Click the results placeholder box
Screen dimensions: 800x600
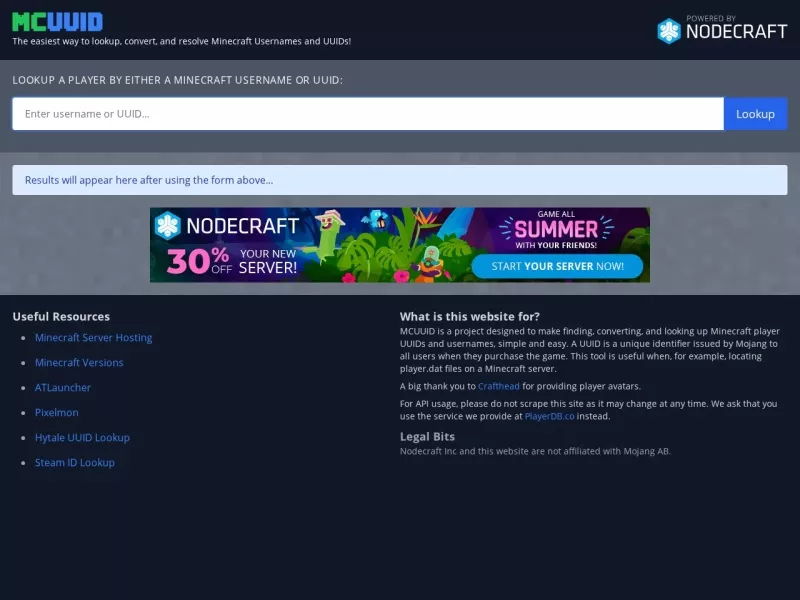[399, 180]
